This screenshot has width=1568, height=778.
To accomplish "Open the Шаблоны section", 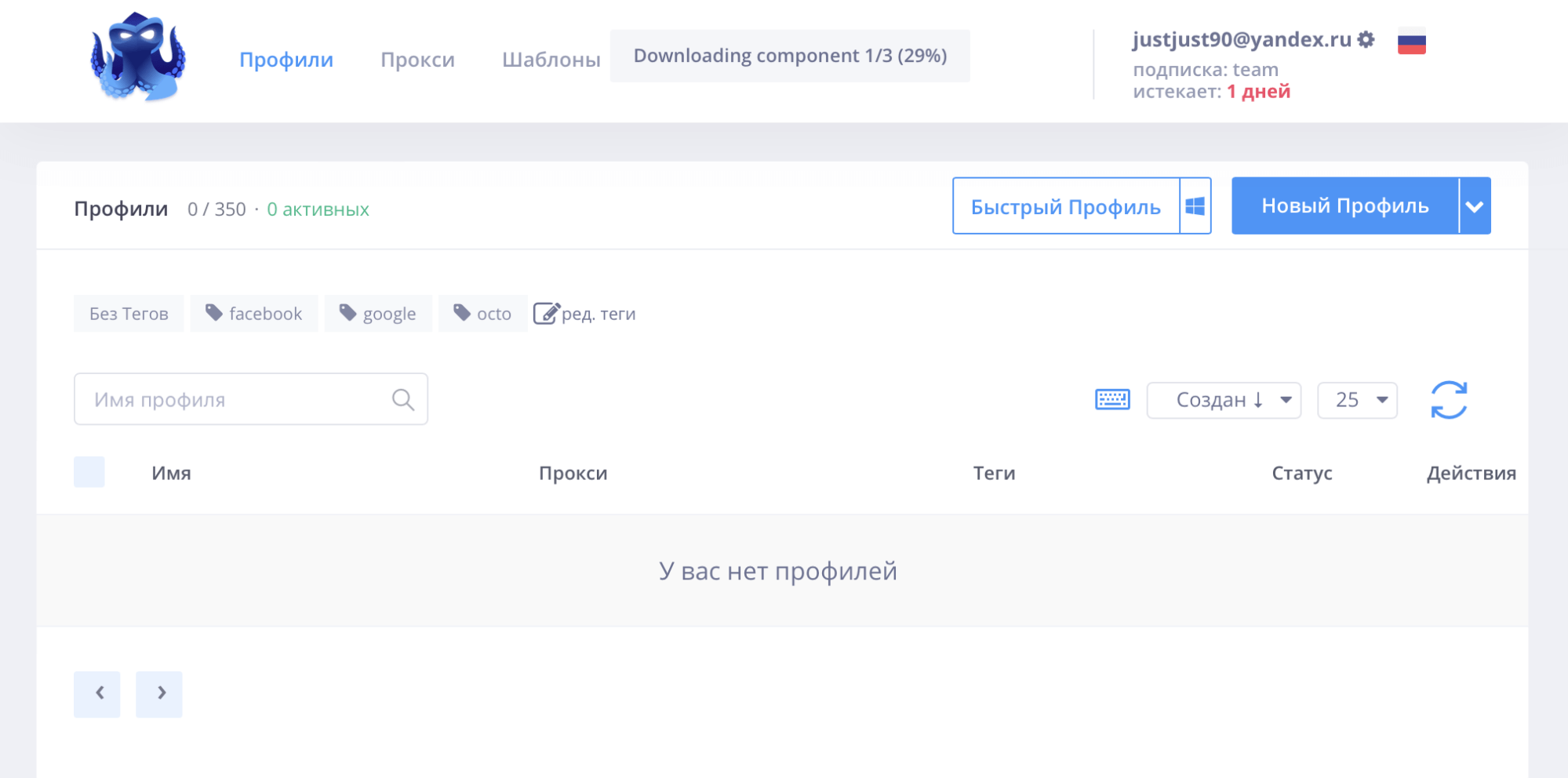I will coord(550,58).
